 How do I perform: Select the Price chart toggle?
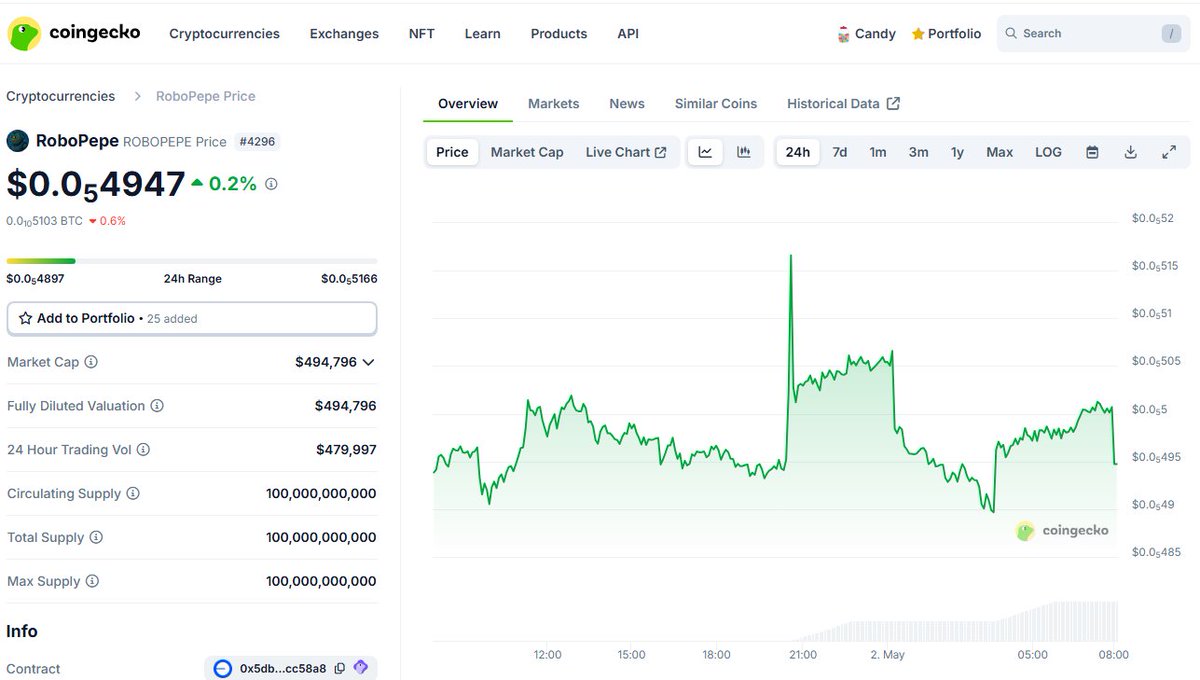coord(452,152)
